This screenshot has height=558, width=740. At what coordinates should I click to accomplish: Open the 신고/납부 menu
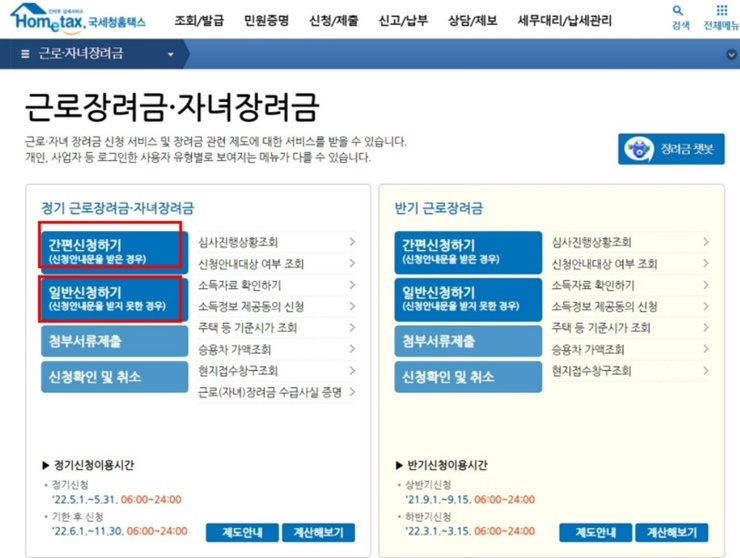point(403,20)
